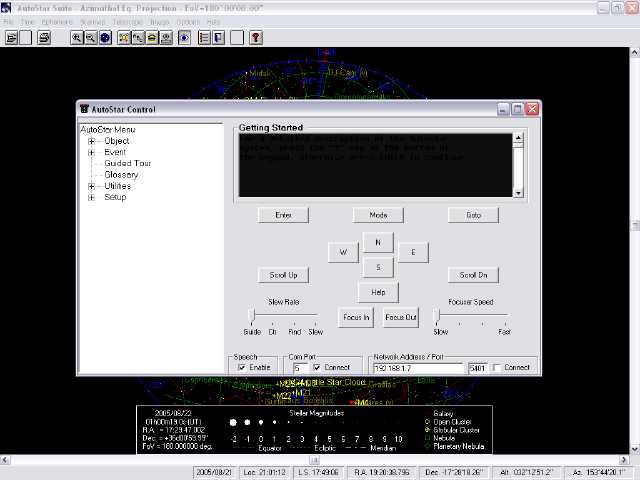Click the toolbar icon left of the yellow dome
This screenshot has height=480, width=640.
pos(138,38)
